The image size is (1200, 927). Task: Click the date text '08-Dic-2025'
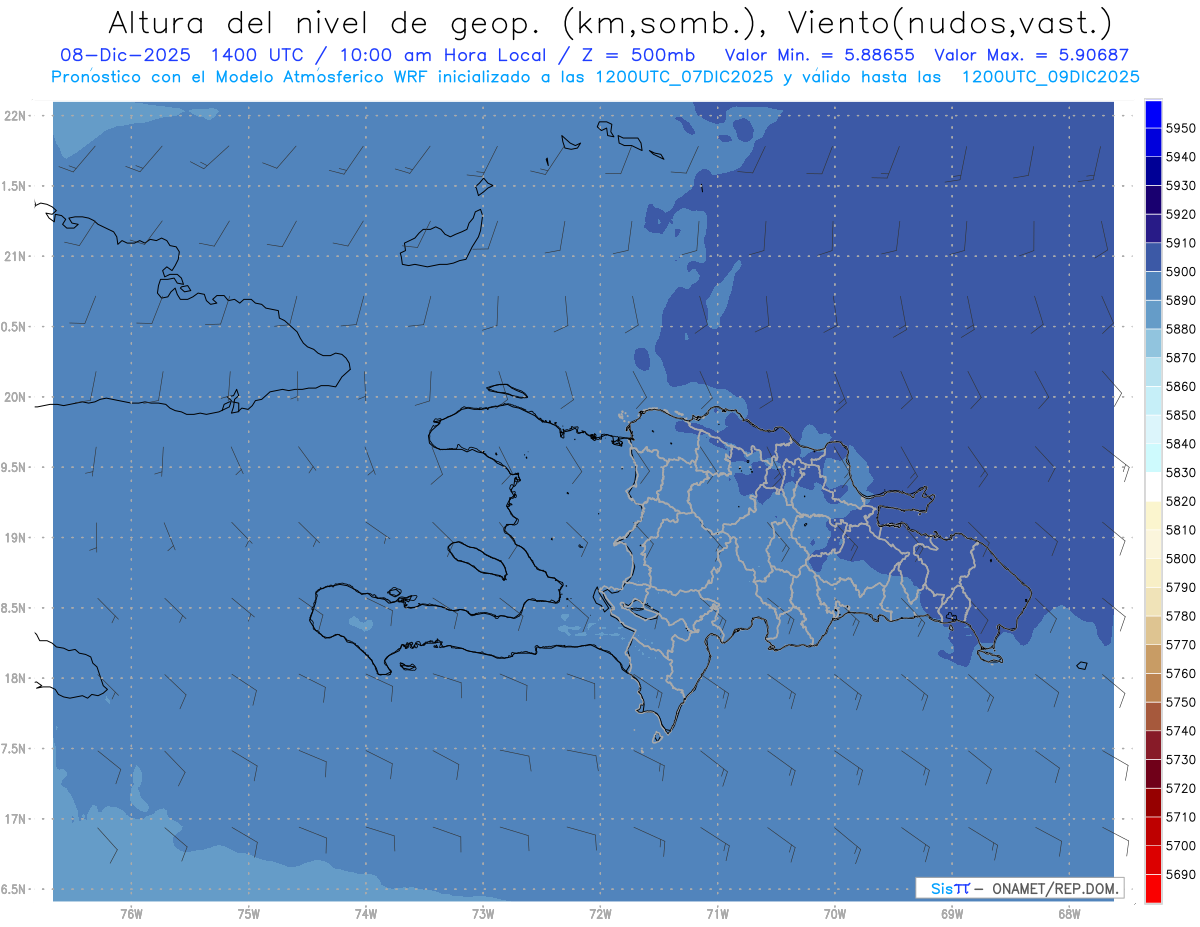[x=128, y=56]
